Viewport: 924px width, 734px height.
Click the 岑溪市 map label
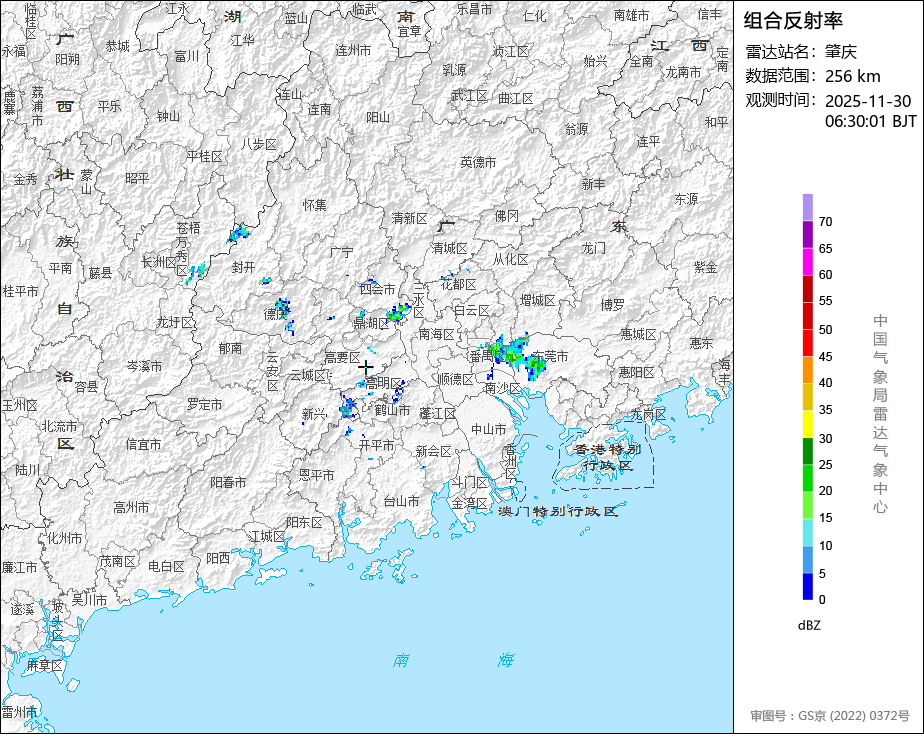[x=144, y=366]
